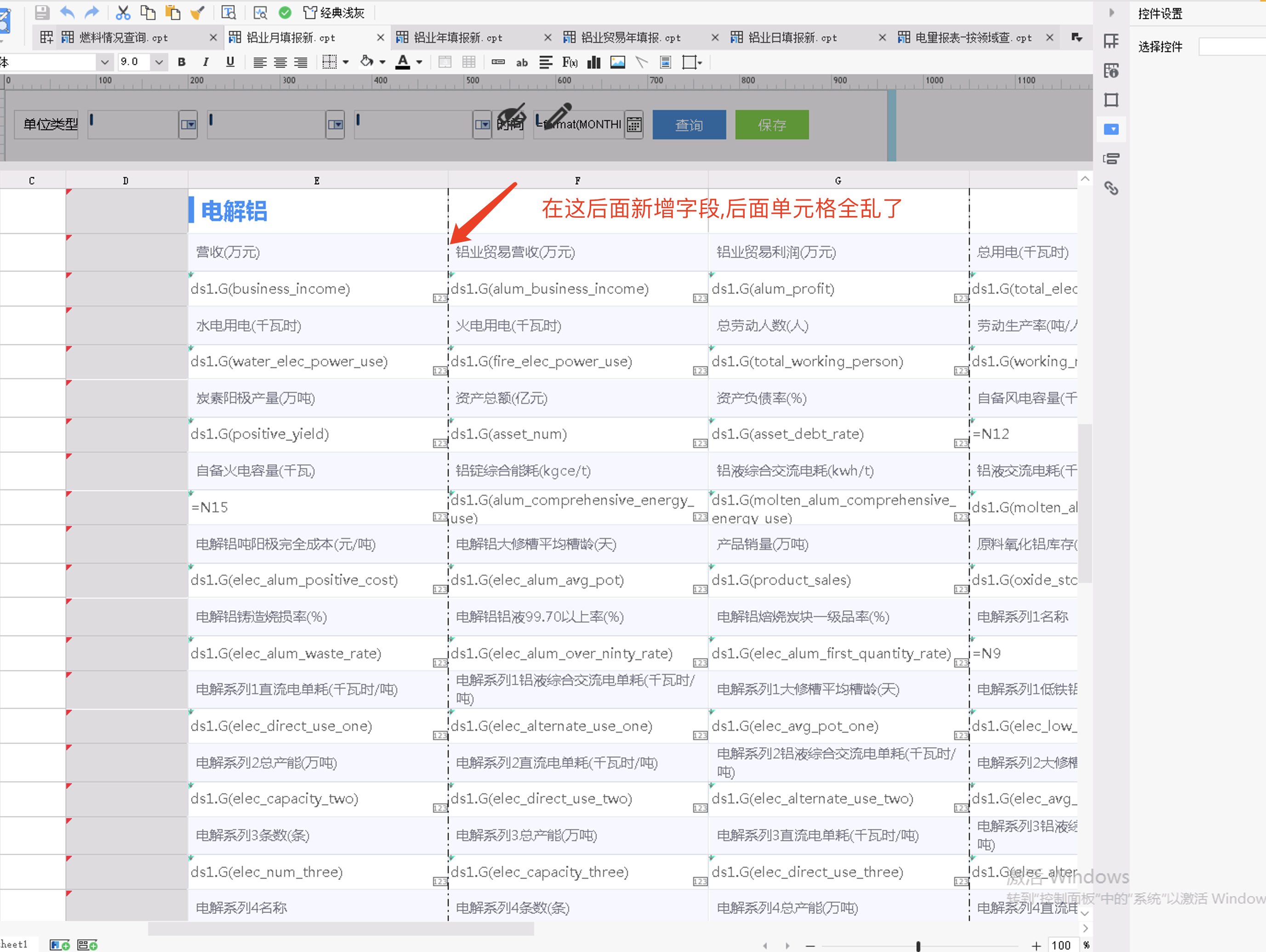The height and width of the screenshot is (952, 1266).
Task: Insert an image into the cell
Action: pos(617,62)
